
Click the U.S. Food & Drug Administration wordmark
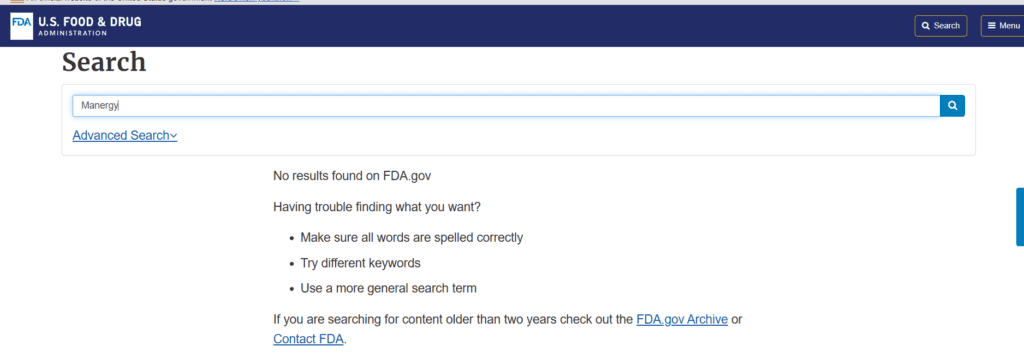[x=89, y=25]
